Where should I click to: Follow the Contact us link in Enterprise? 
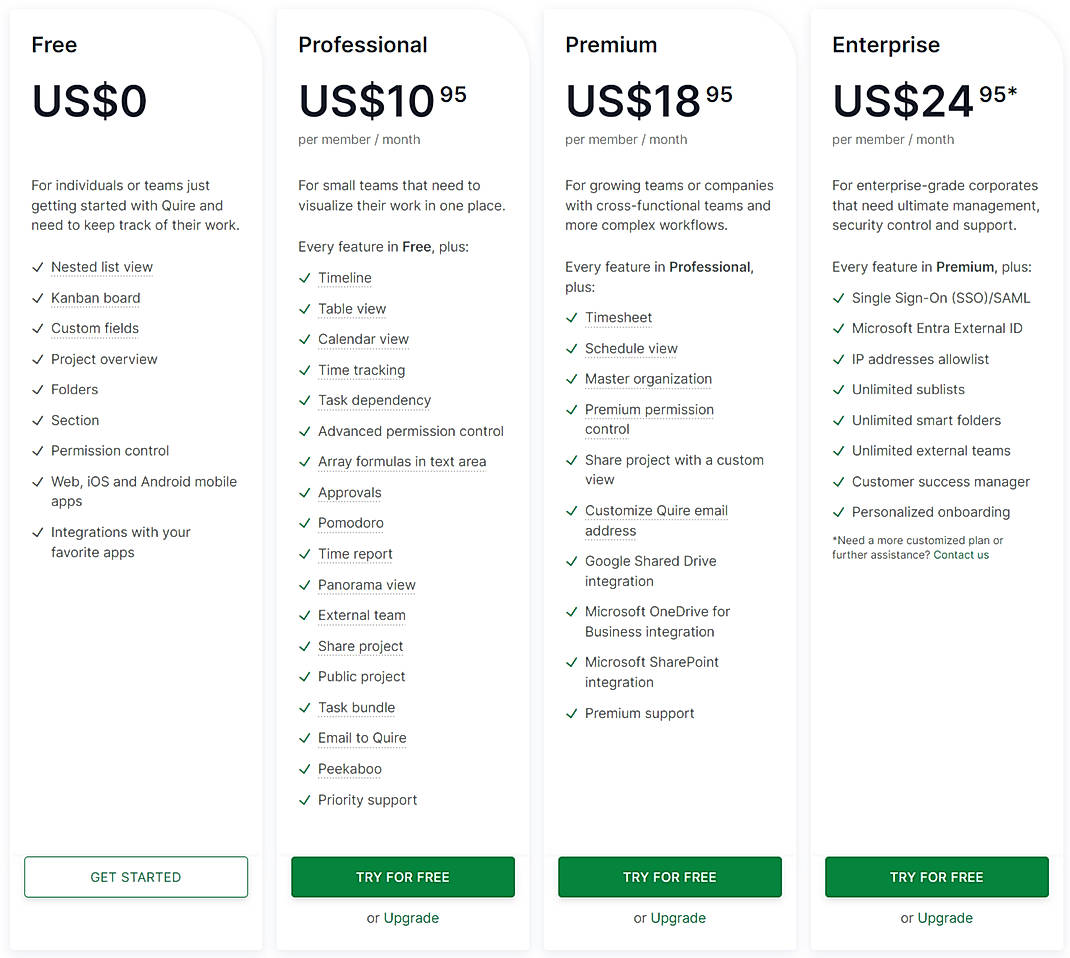(961, 554)
